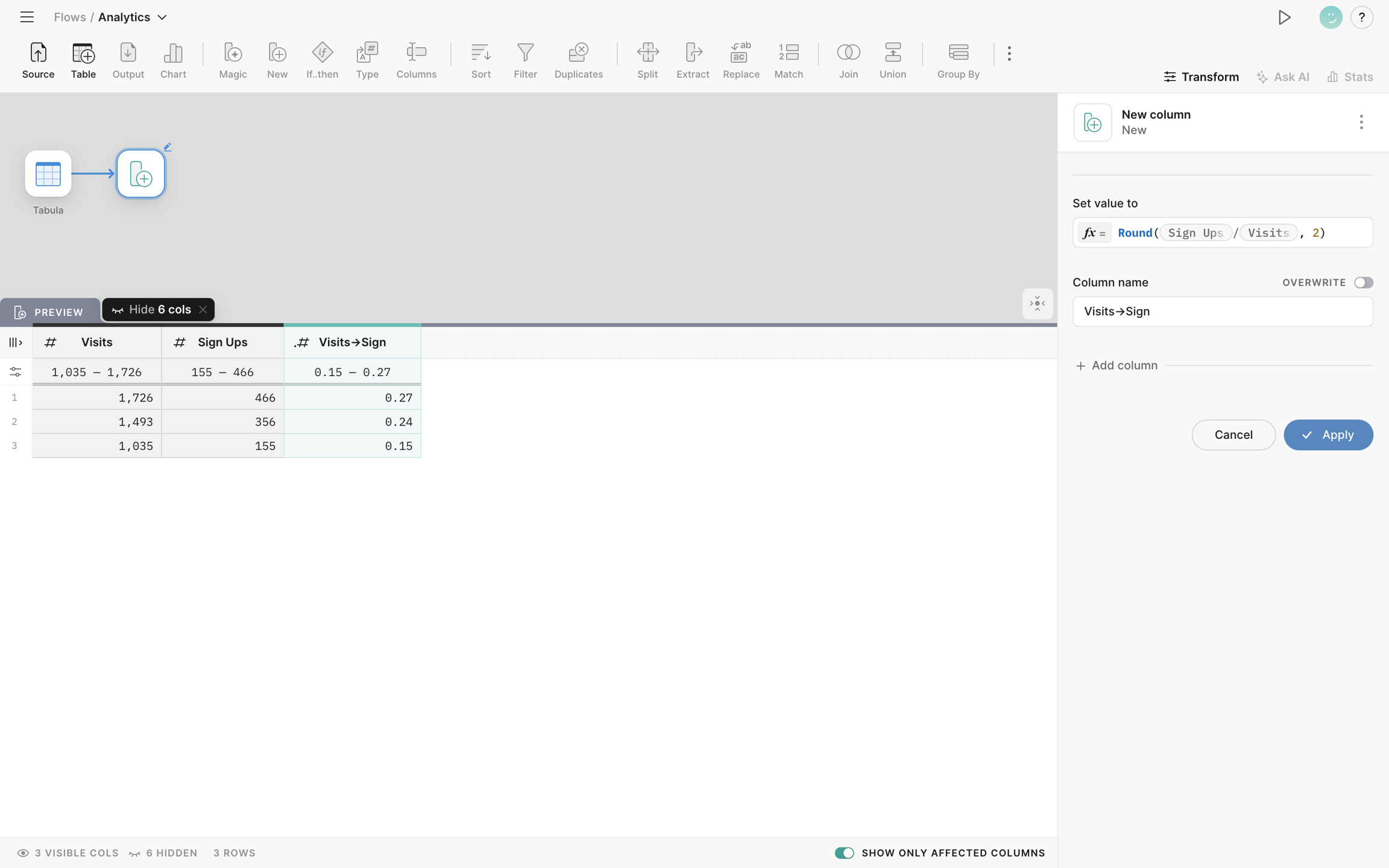1389x868 pixels.
Task: Expand the Analytics flow dropdown
Action: (162, 17)
